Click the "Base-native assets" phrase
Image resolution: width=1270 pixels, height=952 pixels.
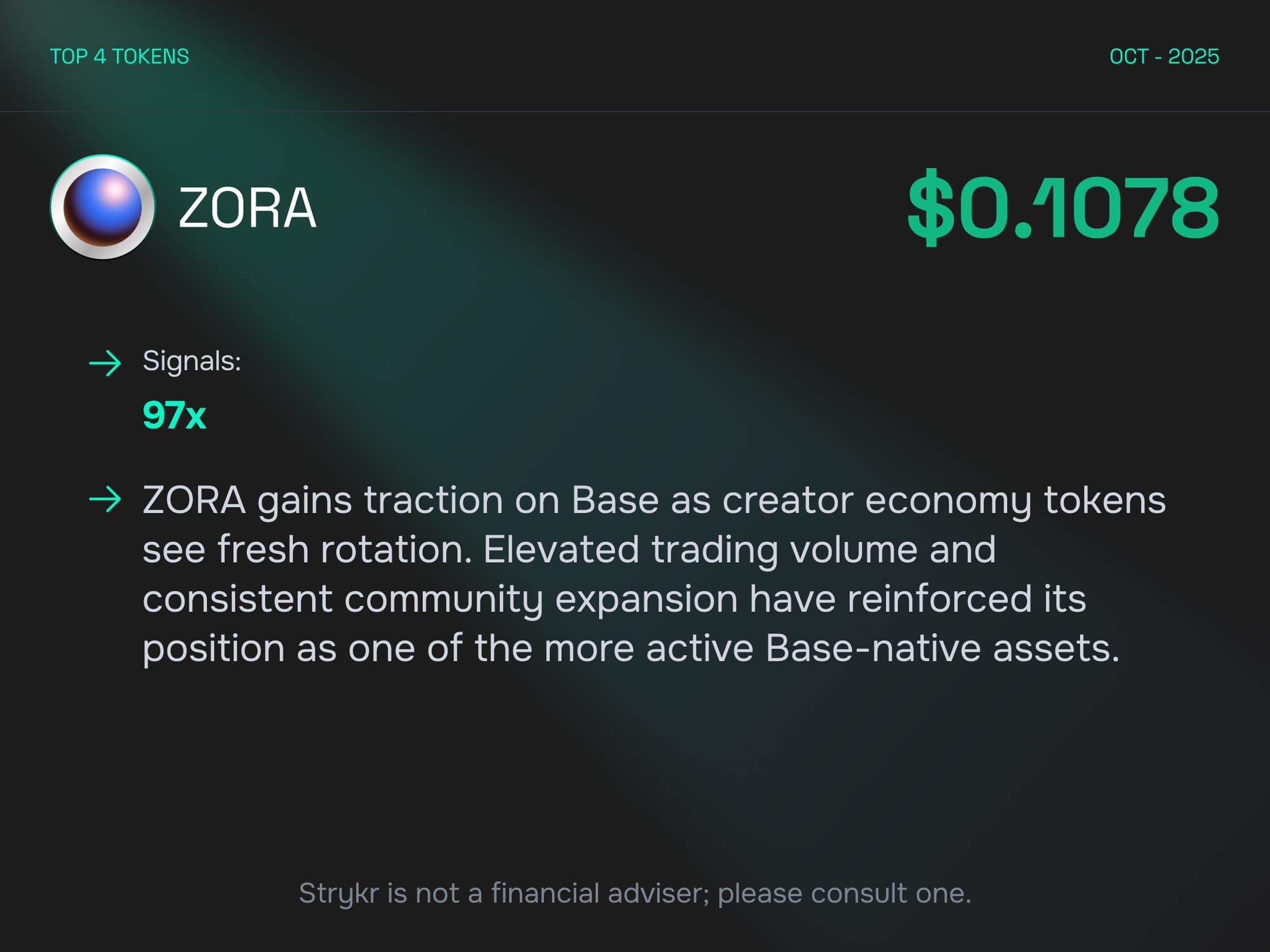(x=942, y=649)
